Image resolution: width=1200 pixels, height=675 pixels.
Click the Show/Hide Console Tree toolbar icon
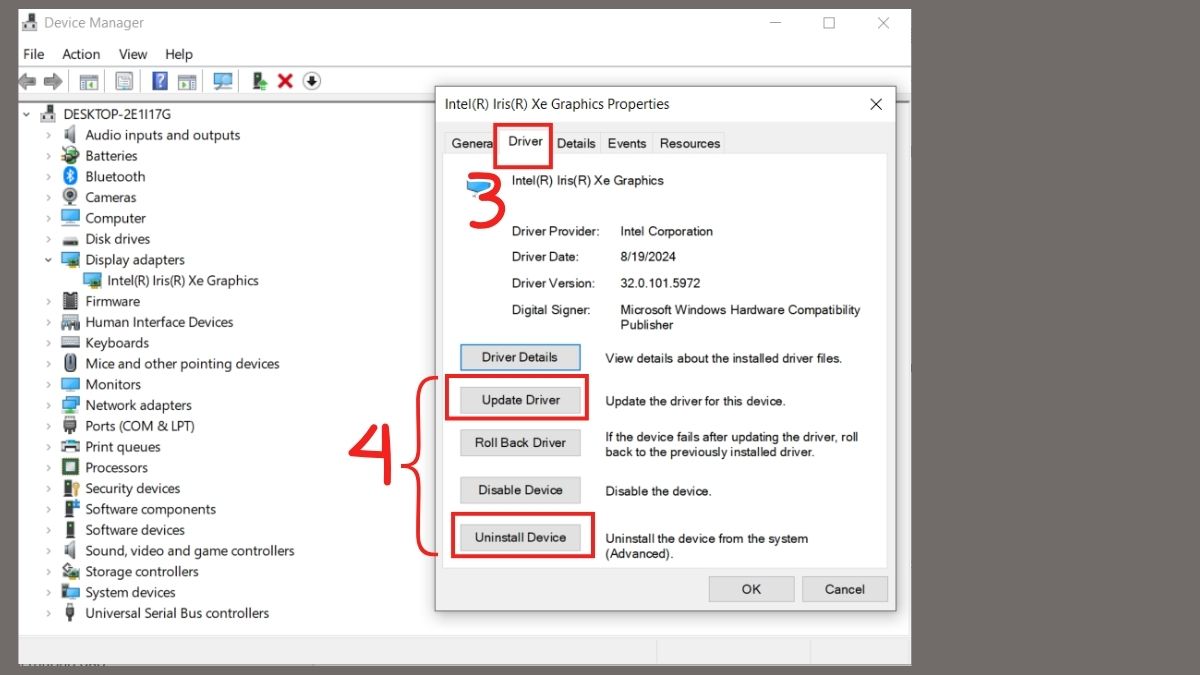(x=88, y=81)
